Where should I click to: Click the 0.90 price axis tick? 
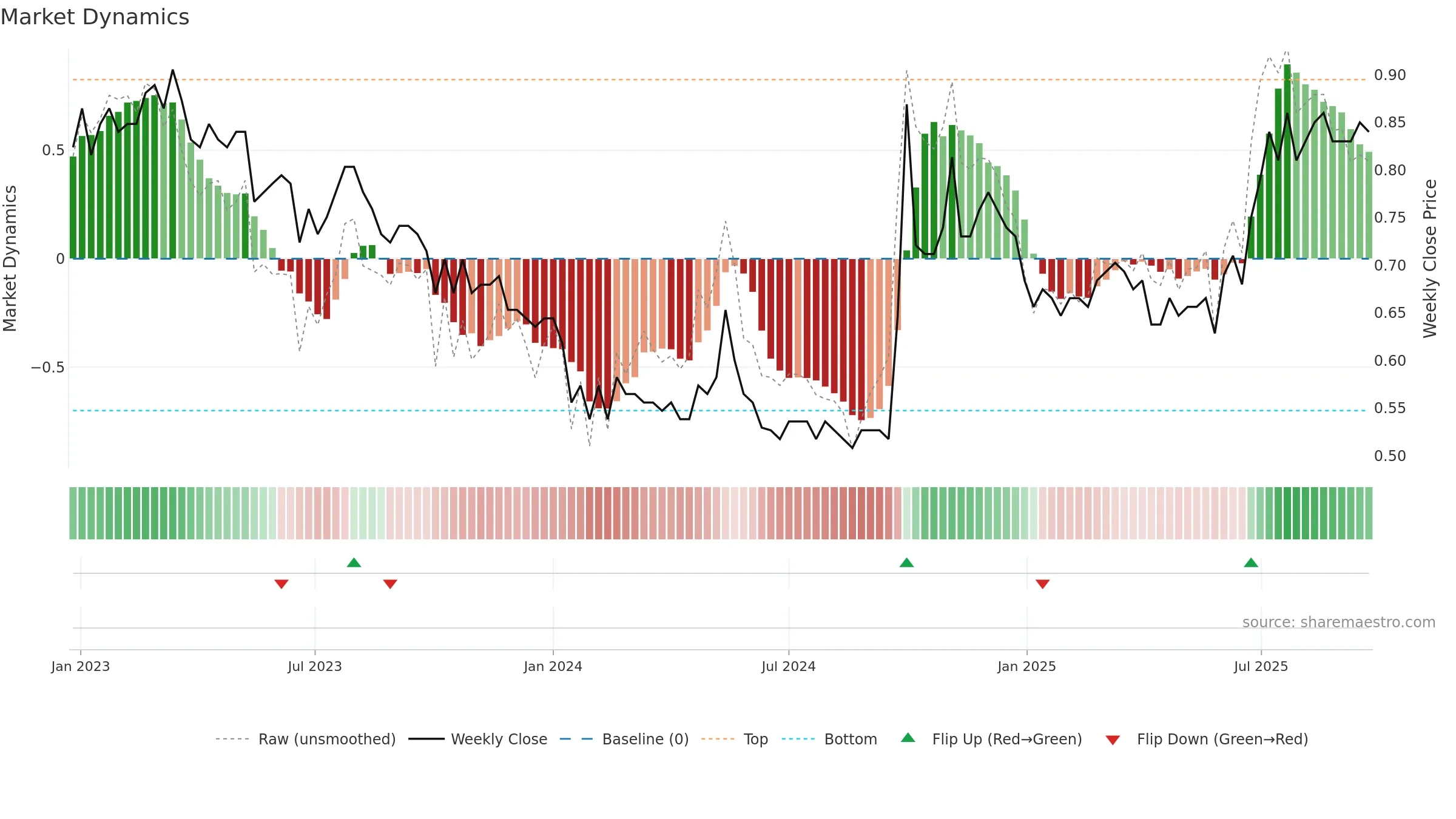click(1390, 75)
